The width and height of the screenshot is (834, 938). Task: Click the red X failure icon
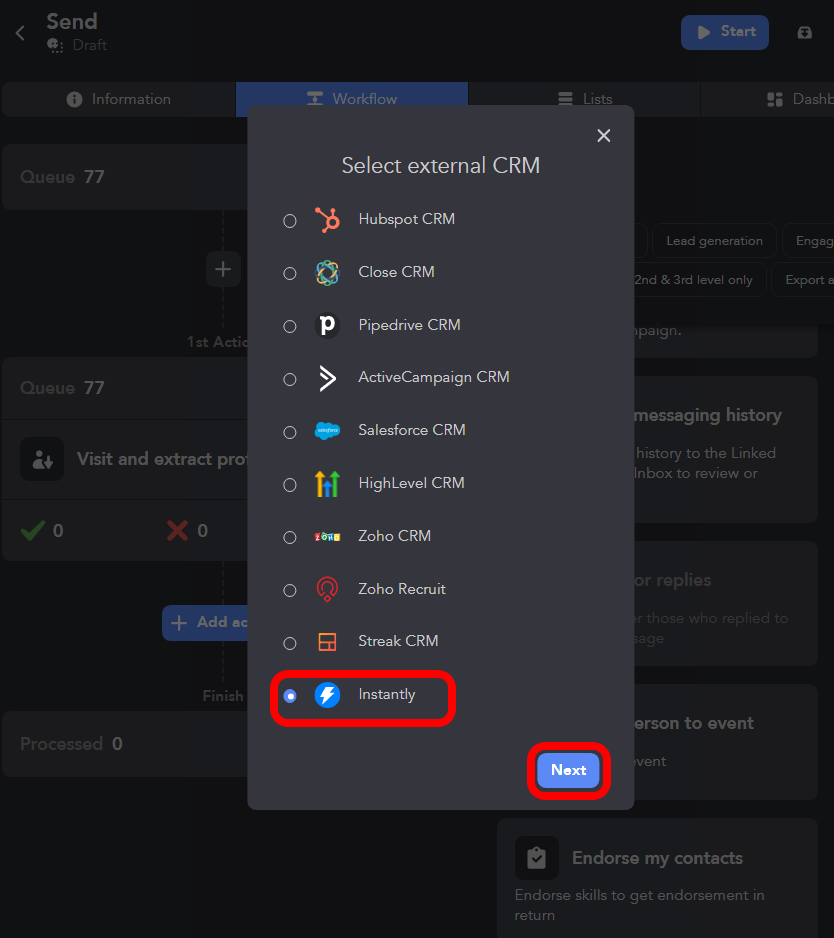point(177,531)
